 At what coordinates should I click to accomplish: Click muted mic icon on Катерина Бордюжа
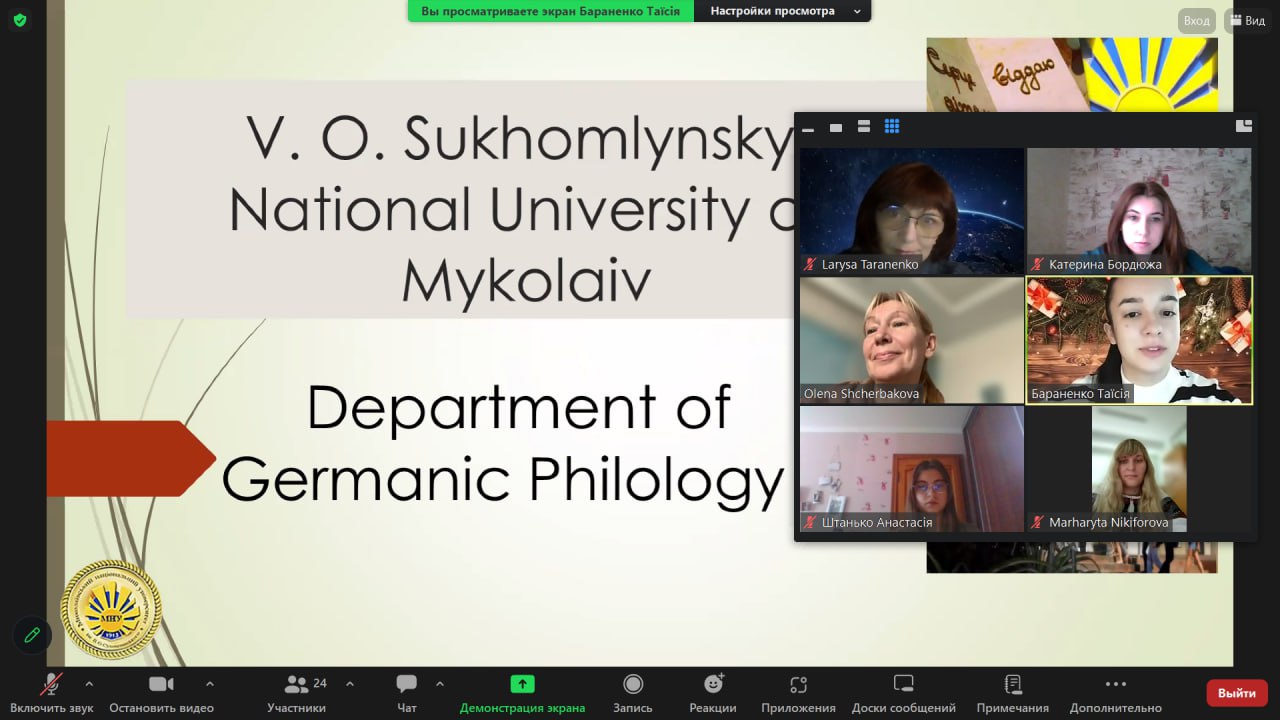(1038, 265)
